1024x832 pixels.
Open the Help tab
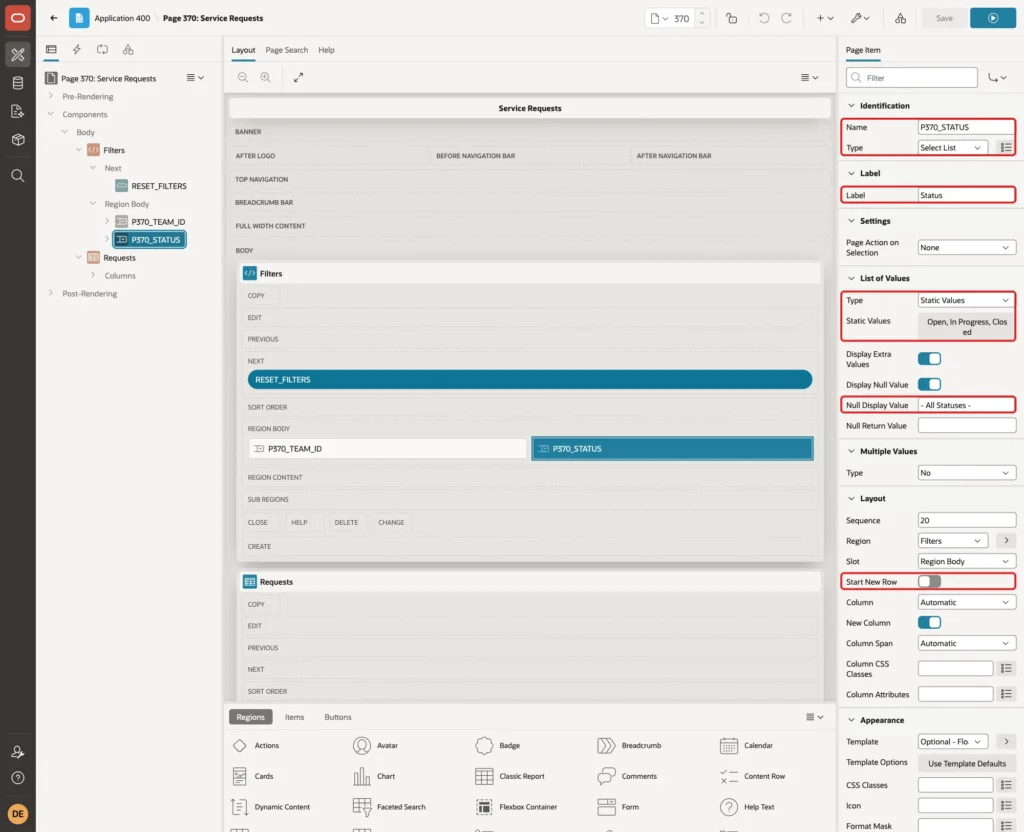click(x=327, y=50)
